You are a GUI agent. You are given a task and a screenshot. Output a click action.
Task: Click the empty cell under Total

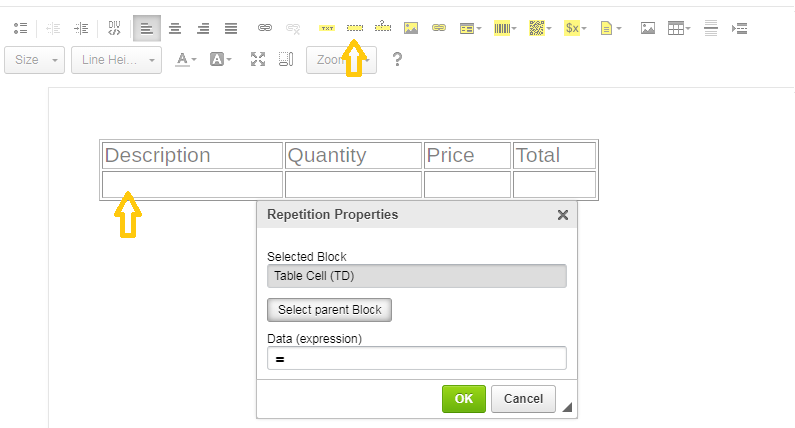point(554,184)
